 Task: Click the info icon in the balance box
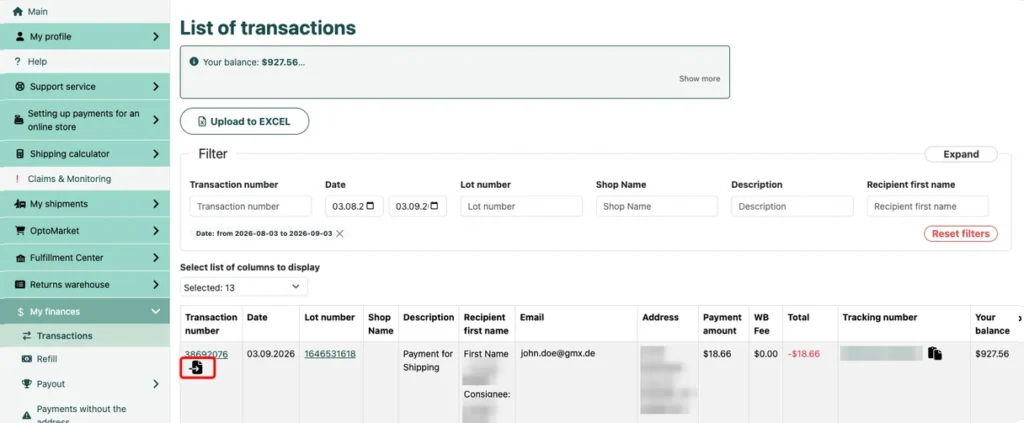click(194, 61)
